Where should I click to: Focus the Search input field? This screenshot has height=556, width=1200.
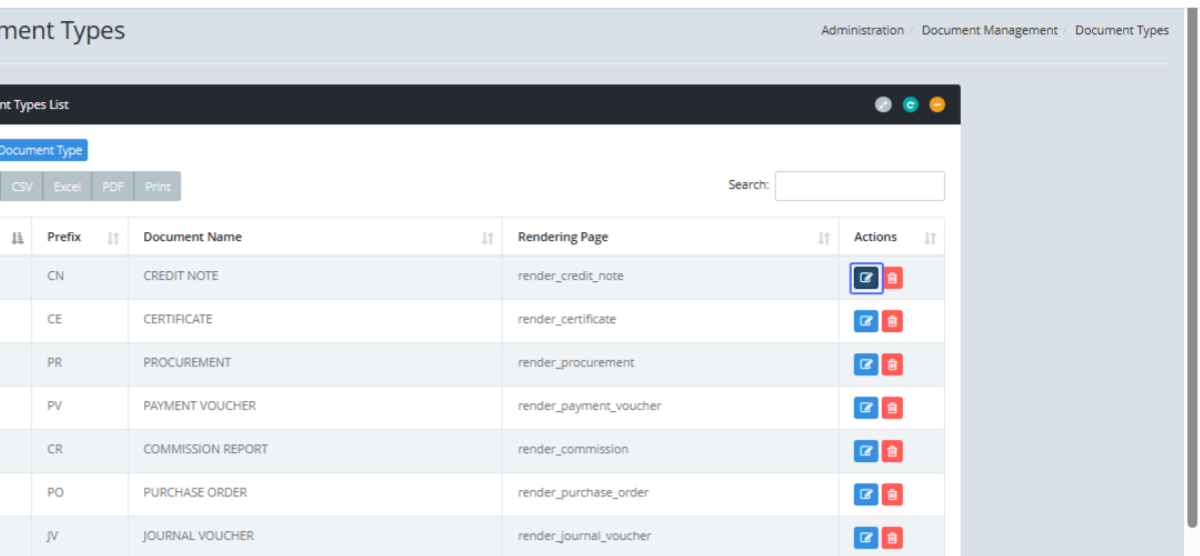(859, 186)
